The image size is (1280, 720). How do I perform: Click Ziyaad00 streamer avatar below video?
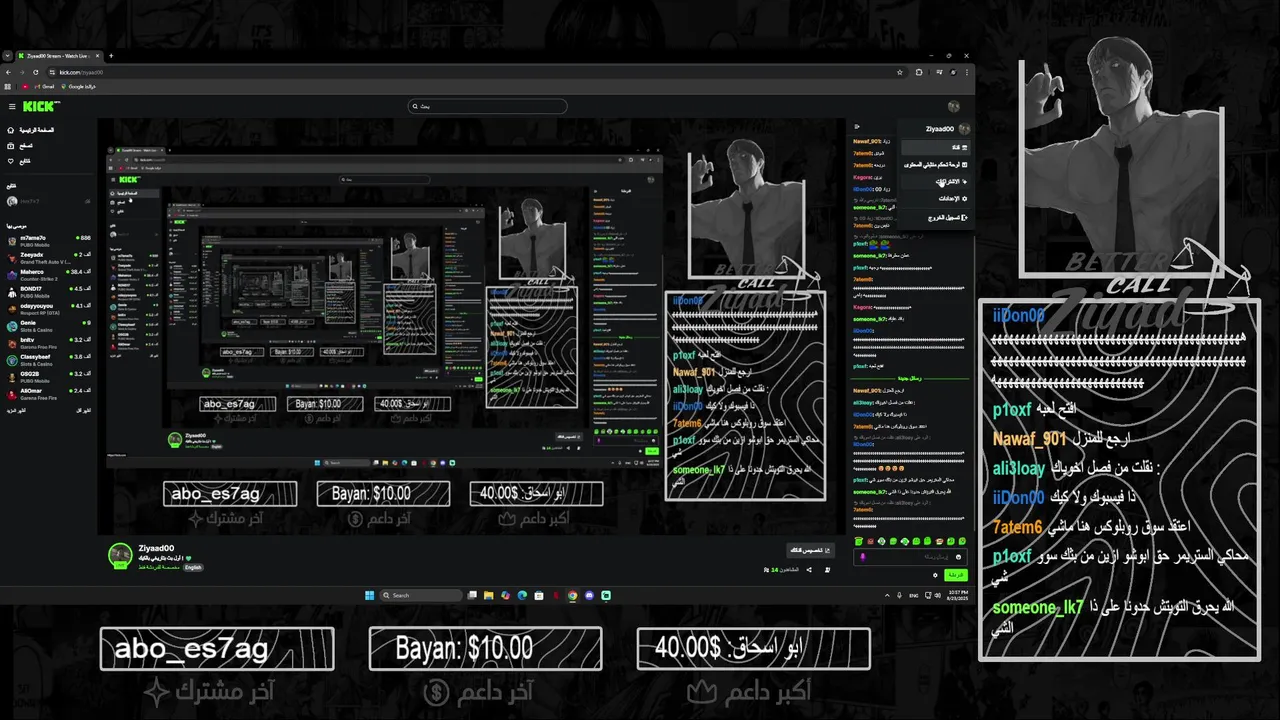click(120, 555)
